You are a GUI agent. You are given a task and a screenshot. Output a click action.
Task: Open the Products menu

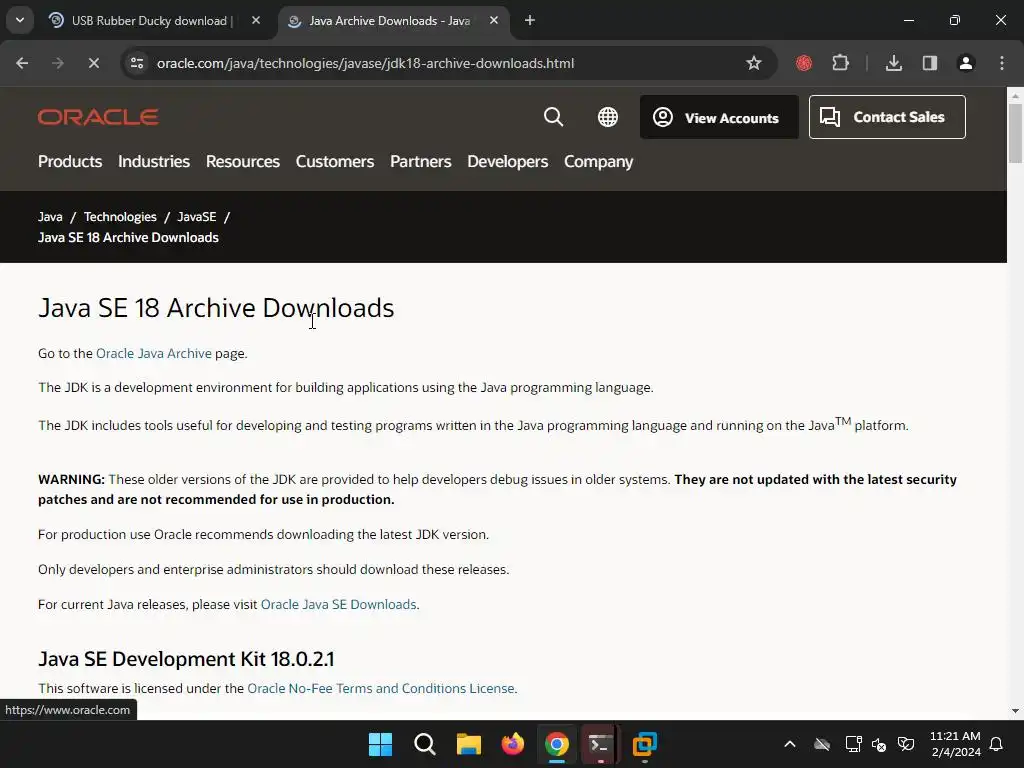tap(70, 161)
